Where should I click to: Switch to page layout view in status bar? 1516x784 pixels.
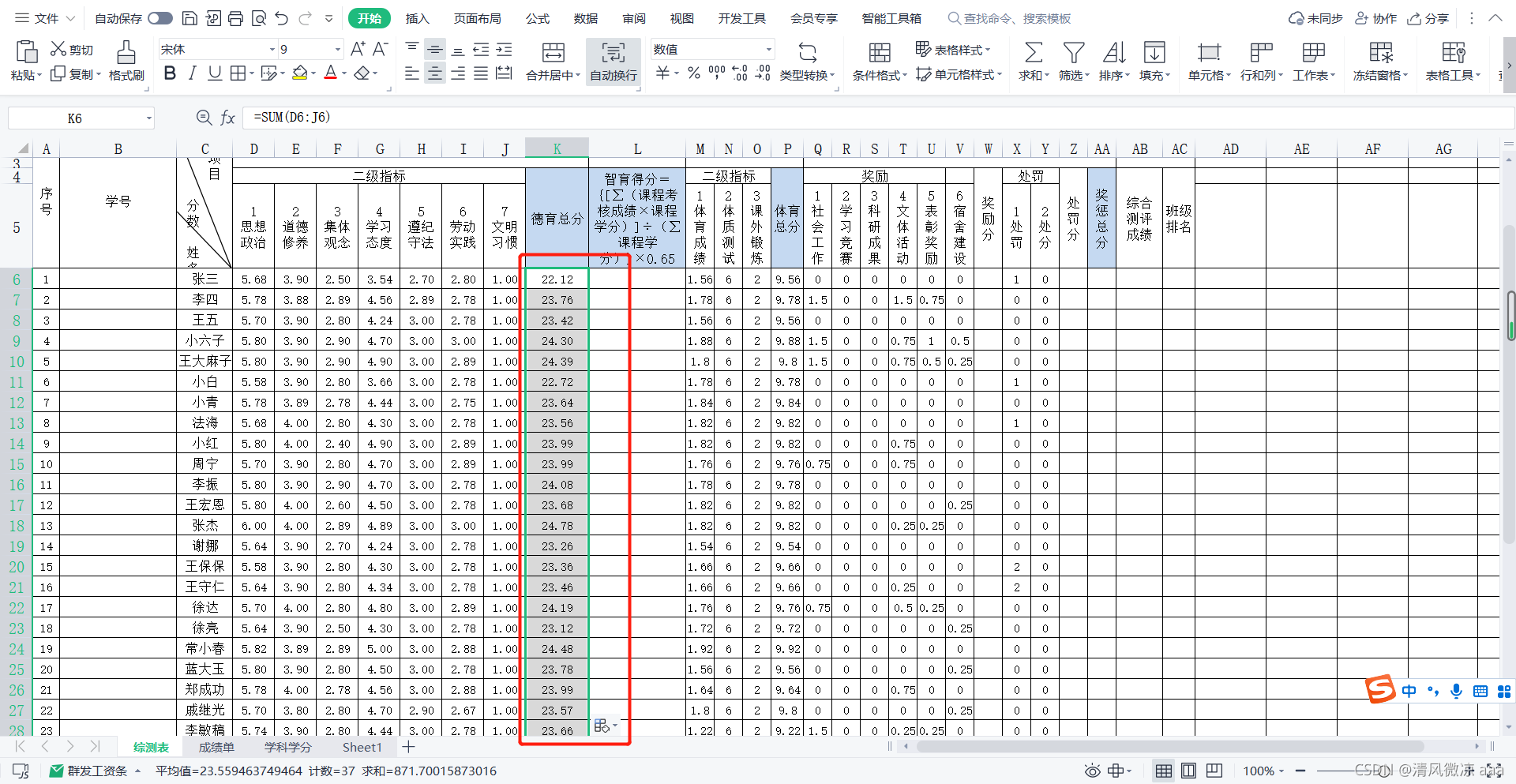[1188, 771]
